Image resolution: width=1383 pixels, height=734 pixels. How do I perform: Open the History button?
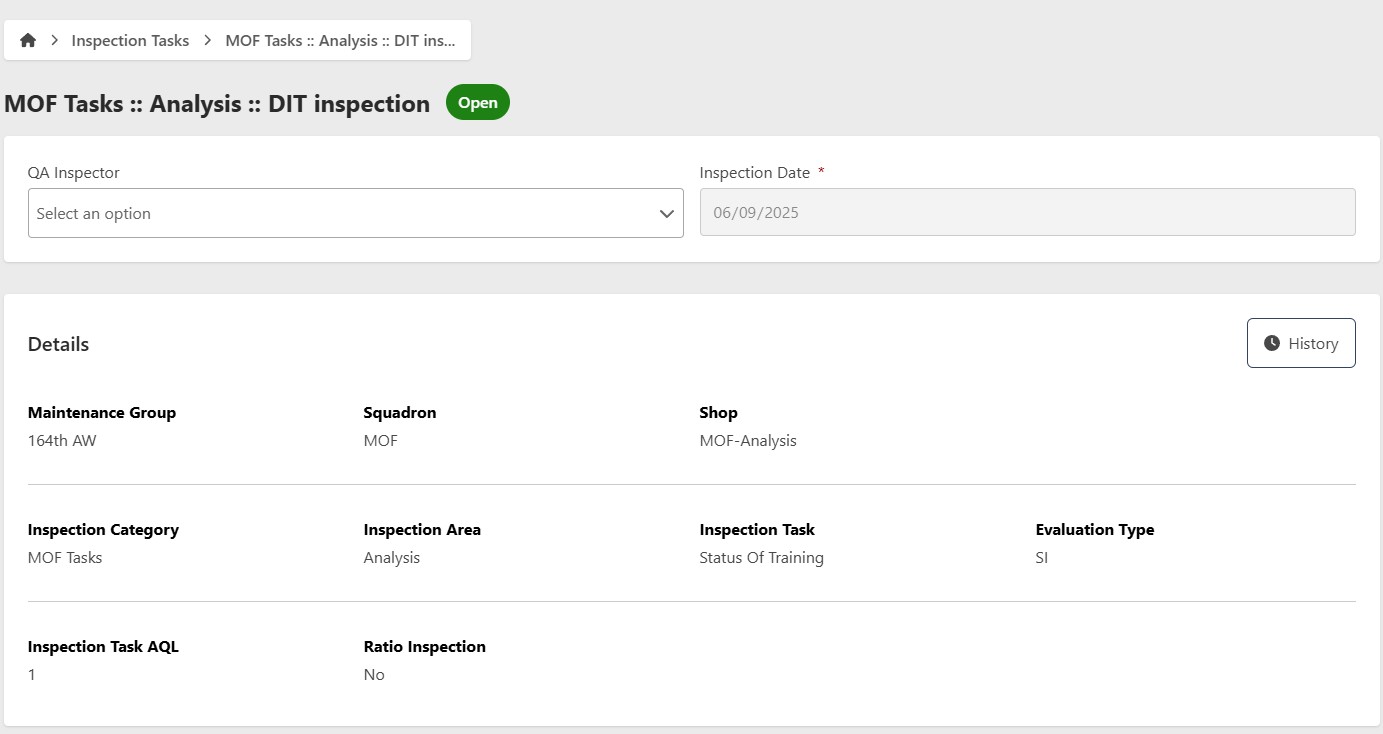1300,343
